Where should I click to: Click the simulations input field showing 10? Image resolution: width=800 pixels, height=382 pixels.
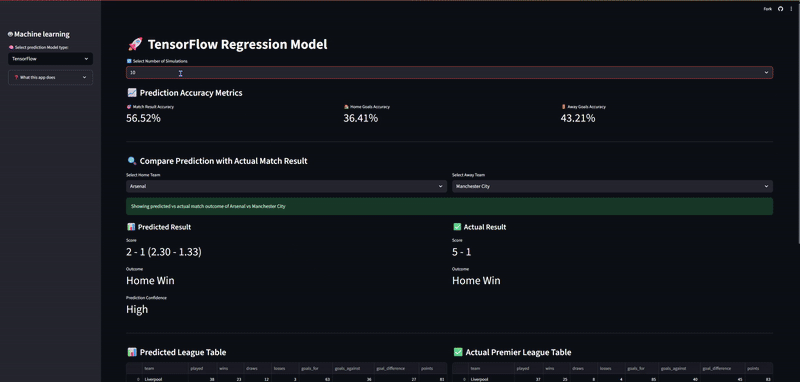(449, 73)
